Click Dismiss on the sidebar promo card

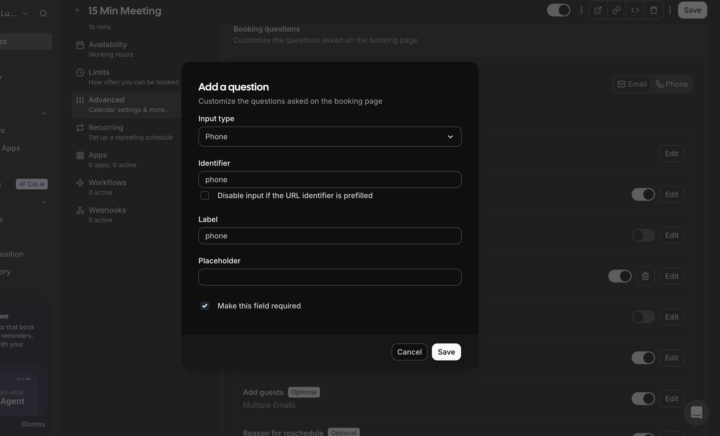(33, 424)
